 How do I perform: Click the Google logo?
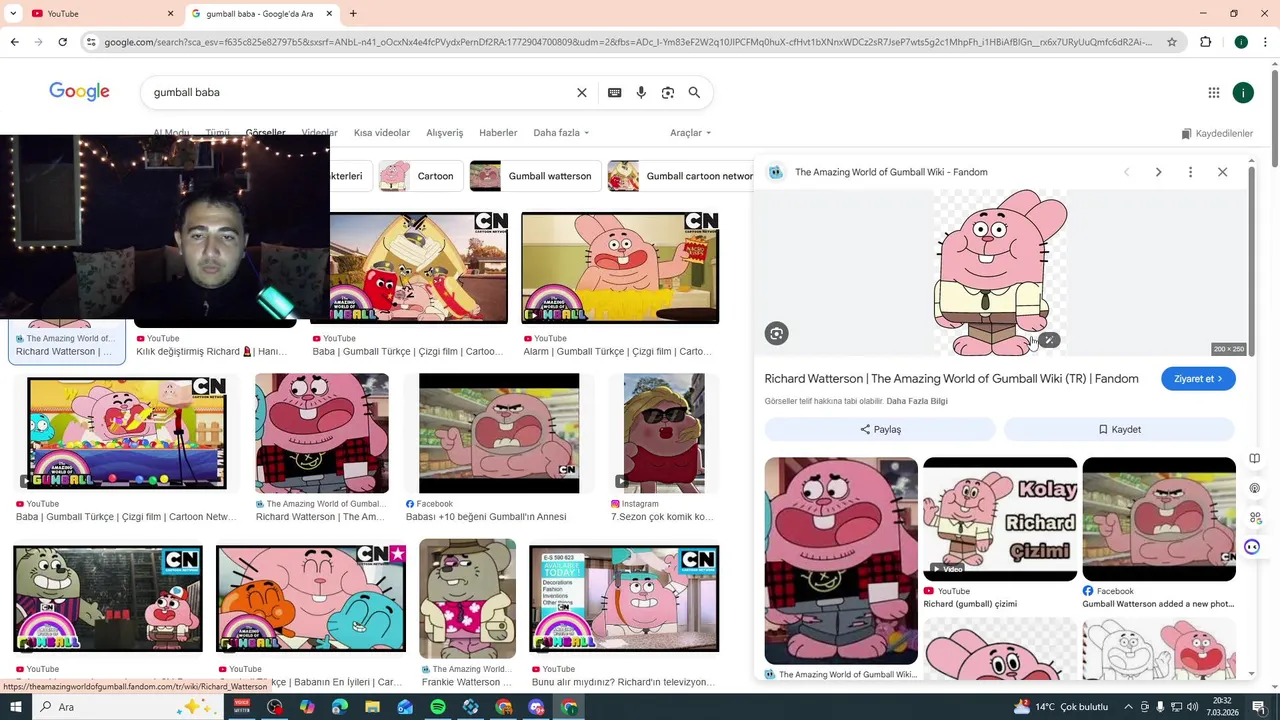[79, 92]
